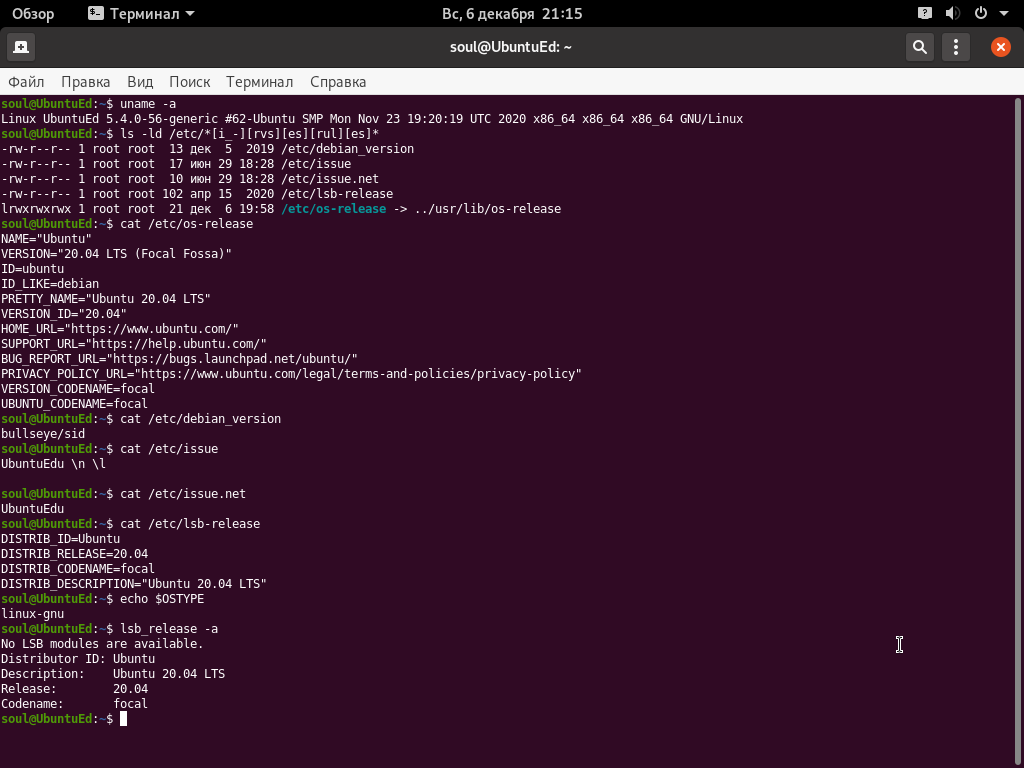Viewport: 1024px width, 768px height.
Task: Click the SUPPORT_URL https://help.ubuntu.com/ text
Action: (x=134, y=344)
